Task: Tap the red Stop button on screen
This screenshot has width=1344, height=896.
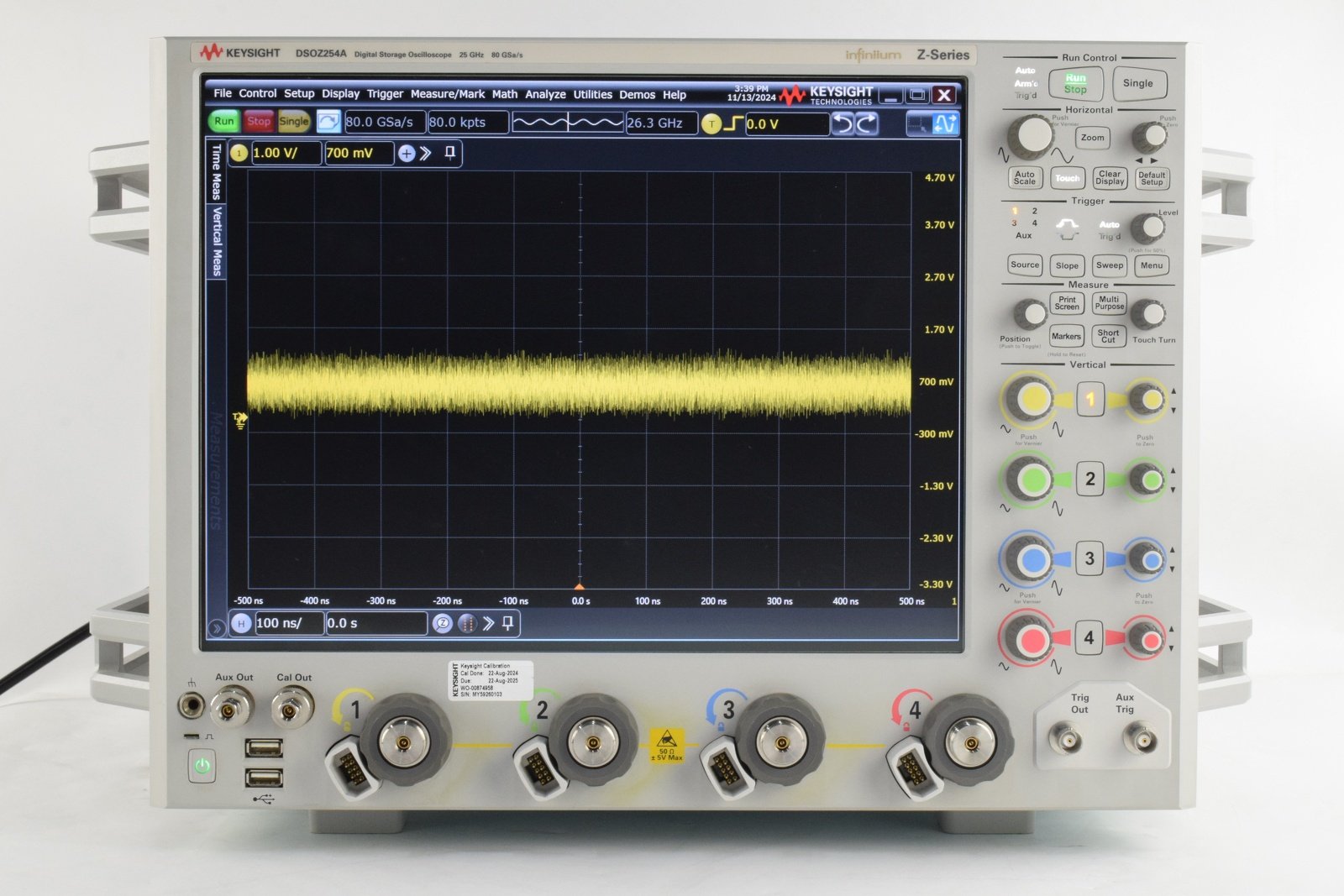Action: coord(259,122)
